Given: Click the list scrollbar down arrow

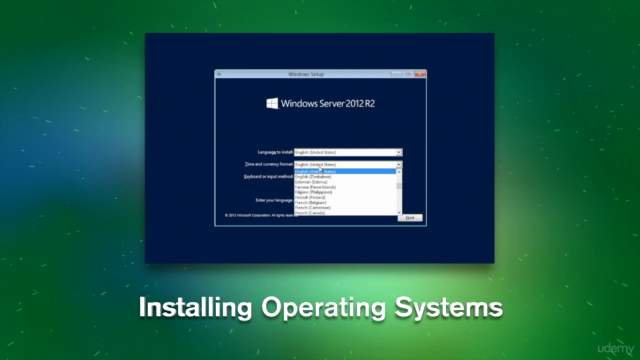Looking at the screenshot, I should (399, 213).
